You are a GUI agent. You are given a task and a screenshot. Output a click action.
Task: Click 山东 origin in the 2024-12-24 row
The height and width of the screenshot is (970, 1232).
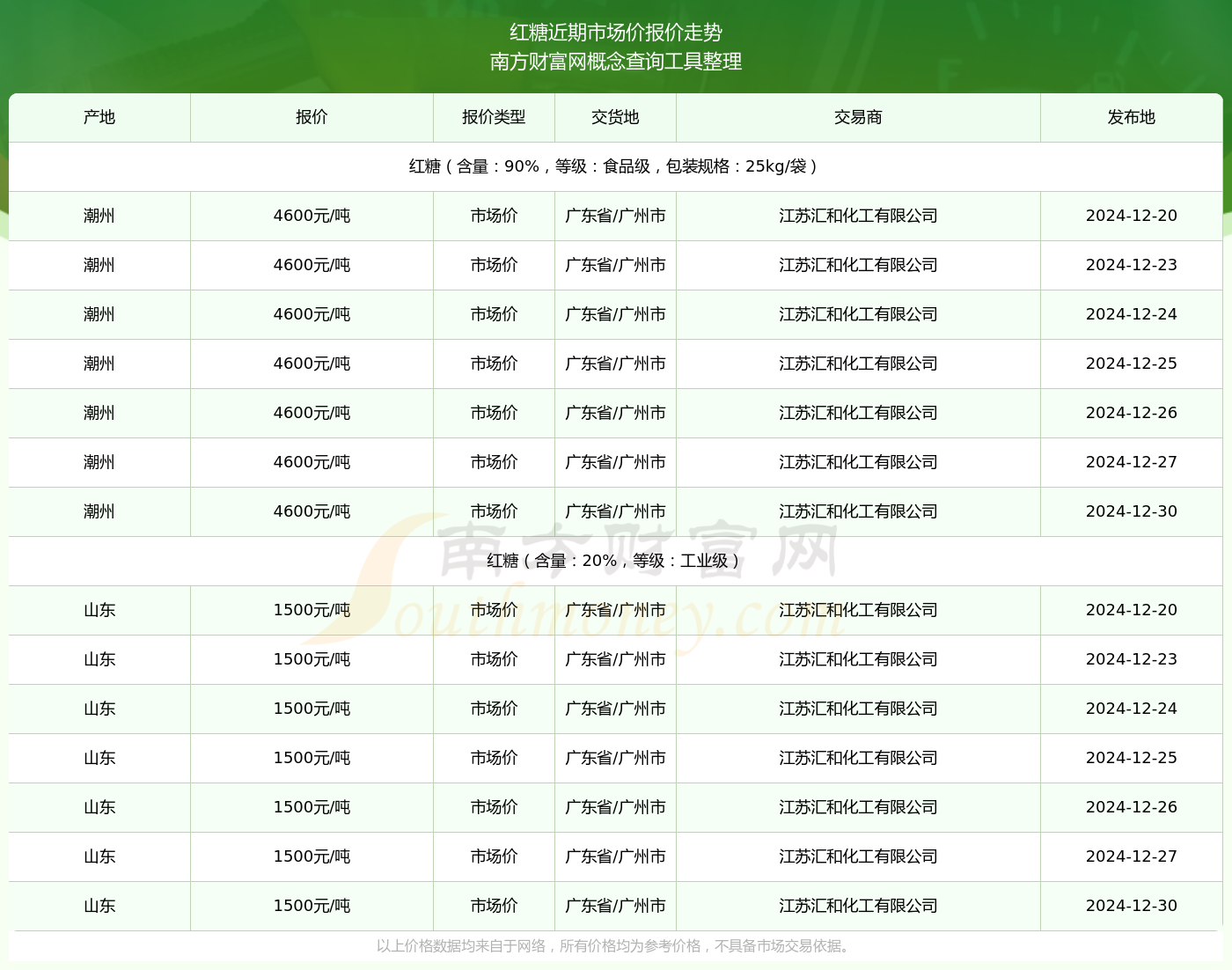coord(99,709)
